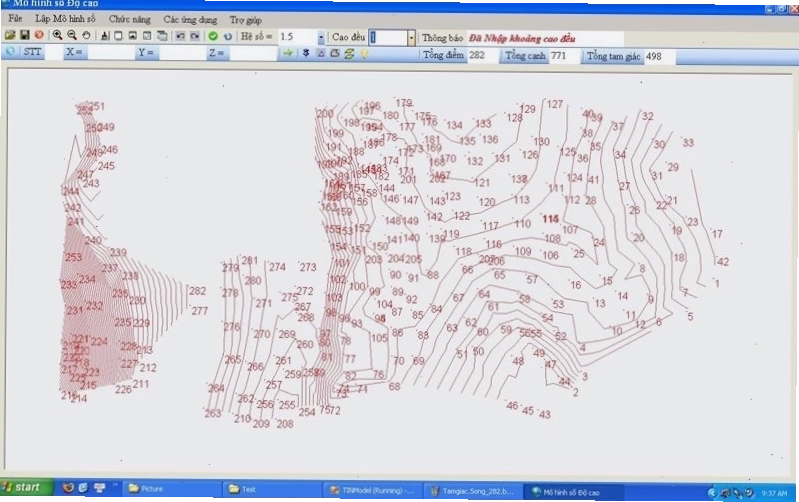Click the triangle (TIN) icon in second toolbar
The height and width of the screenshot is (502, 799).
pyautogui.click(x=321, y=53)
